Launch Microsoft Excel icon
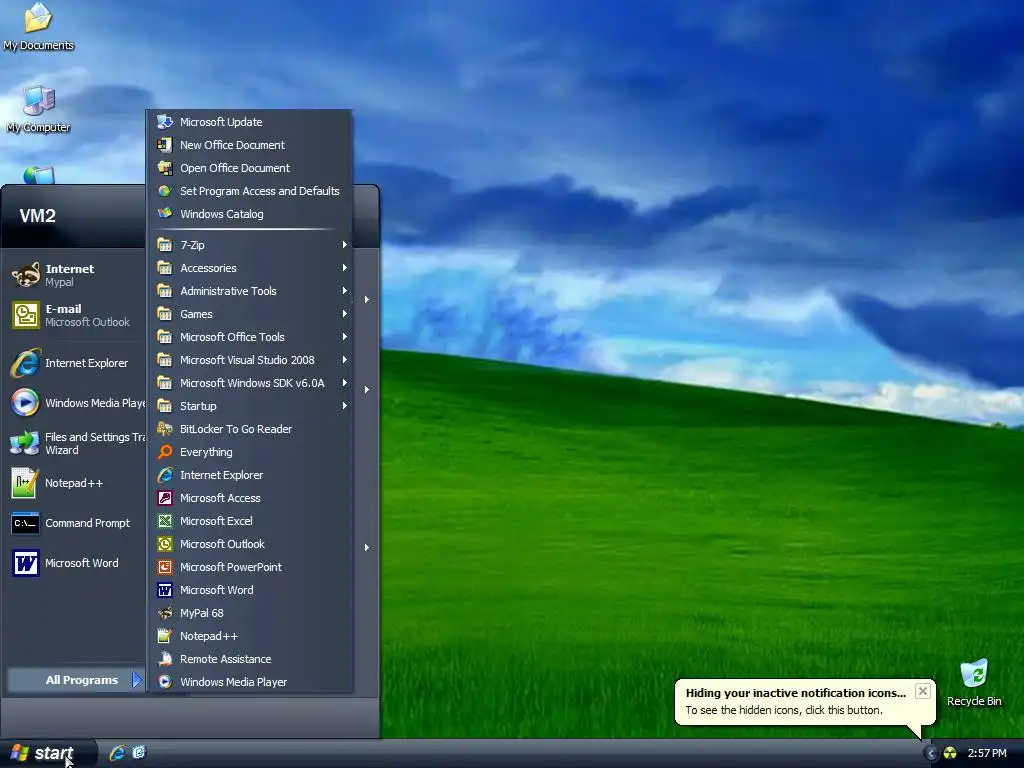 click(x=165, y=521)
